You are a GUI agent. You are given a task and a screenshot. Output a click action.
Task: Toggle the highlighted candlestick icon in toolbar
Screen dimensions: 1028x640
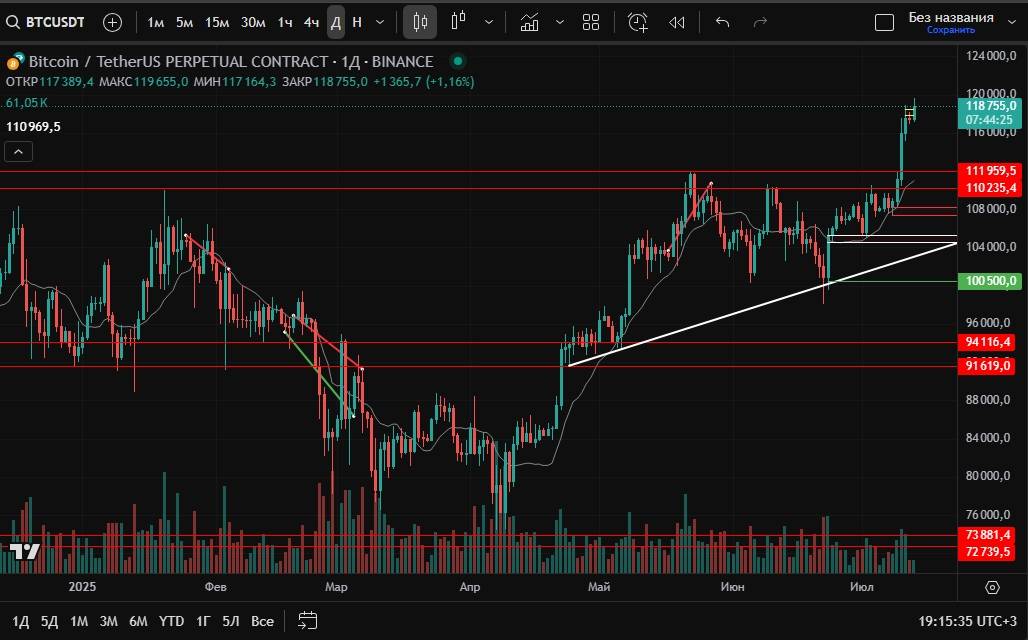[420, 22]
